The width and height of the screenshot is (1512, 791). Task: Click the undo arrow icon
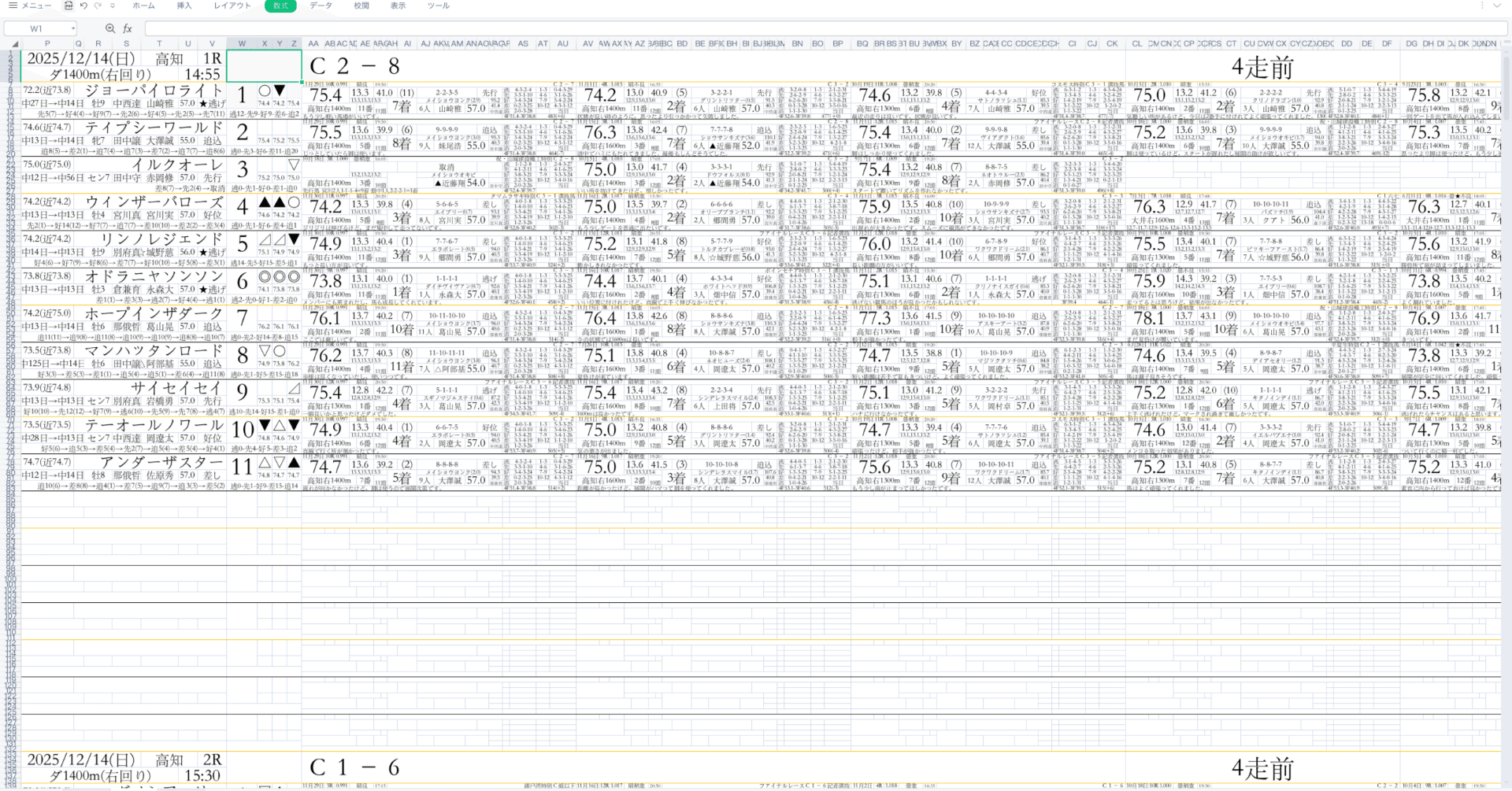pos(83,6)
